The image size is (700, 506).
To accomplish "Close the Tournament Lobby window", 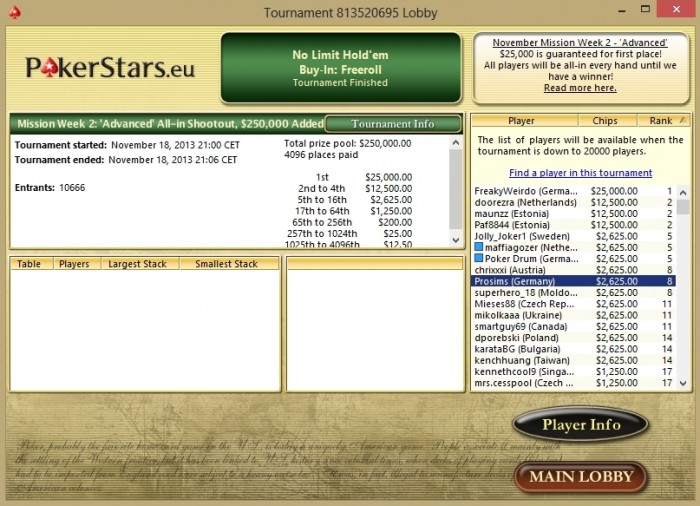I will (x=676, y=9).
